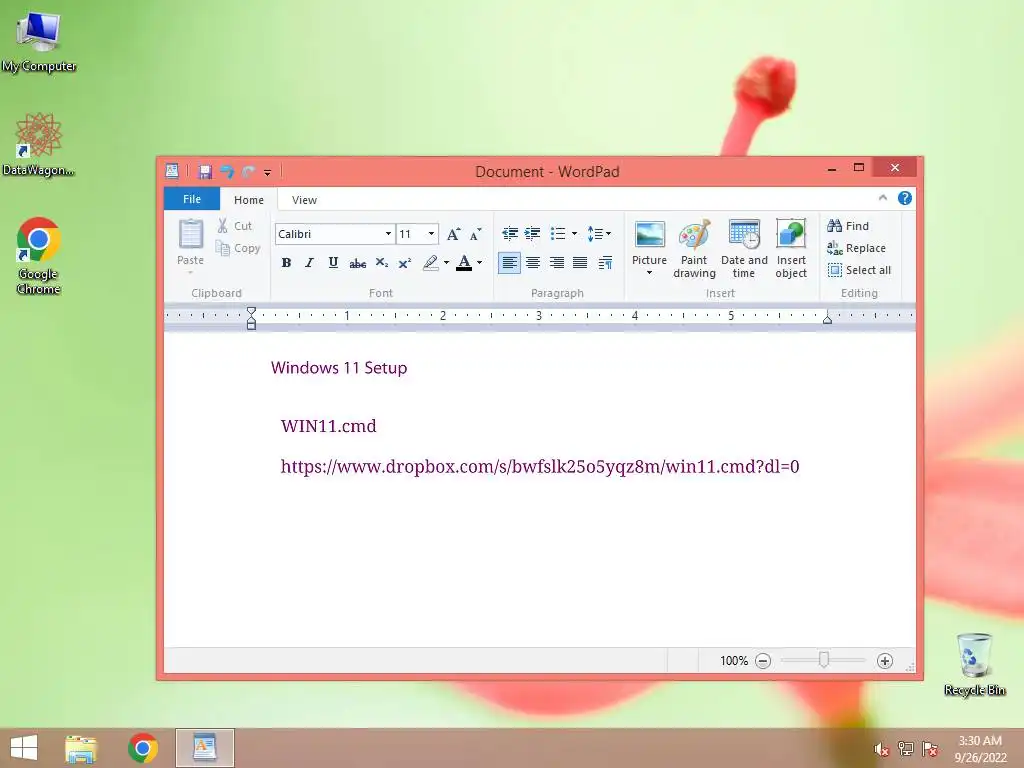The image size is (1024, 768).
Task: Insert a Paint drawing
Action: 694,249
